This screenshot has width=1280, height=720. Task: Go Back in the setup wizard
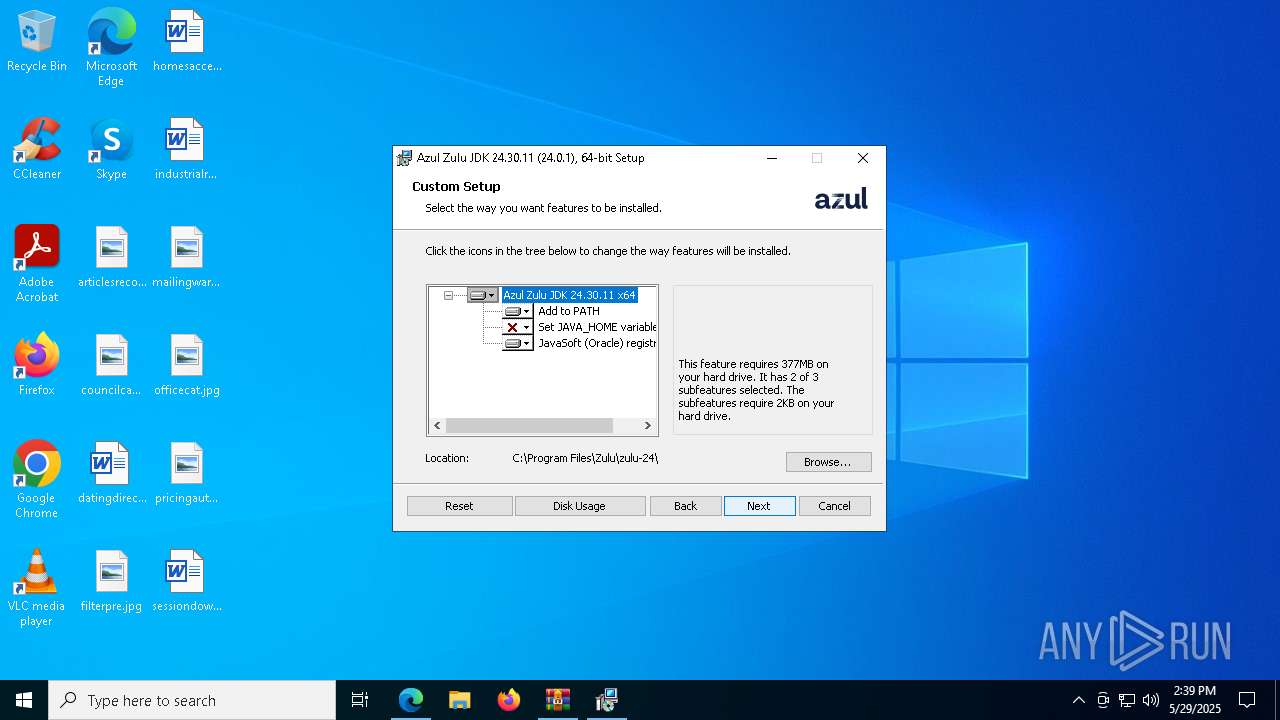coord(685,506)
